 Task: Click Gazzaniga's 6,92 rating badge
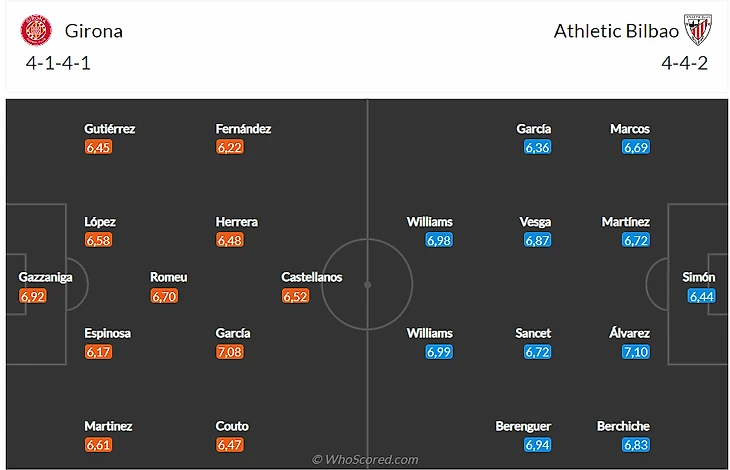(33, 296)
